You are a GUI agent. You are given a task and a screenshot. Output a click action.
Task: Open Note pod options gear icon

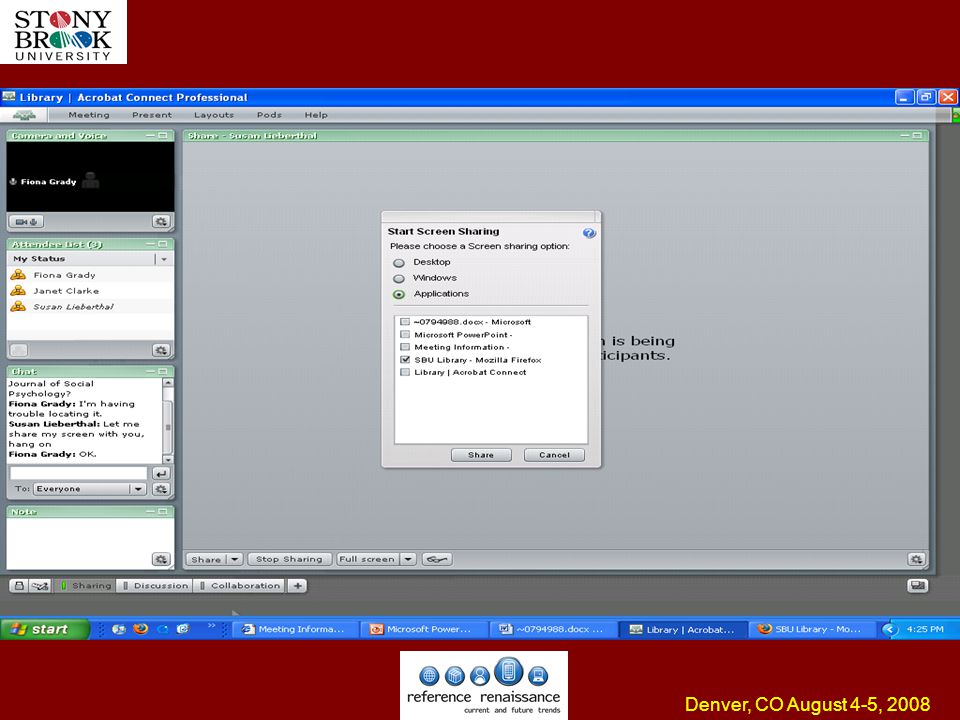coord(161,559)
